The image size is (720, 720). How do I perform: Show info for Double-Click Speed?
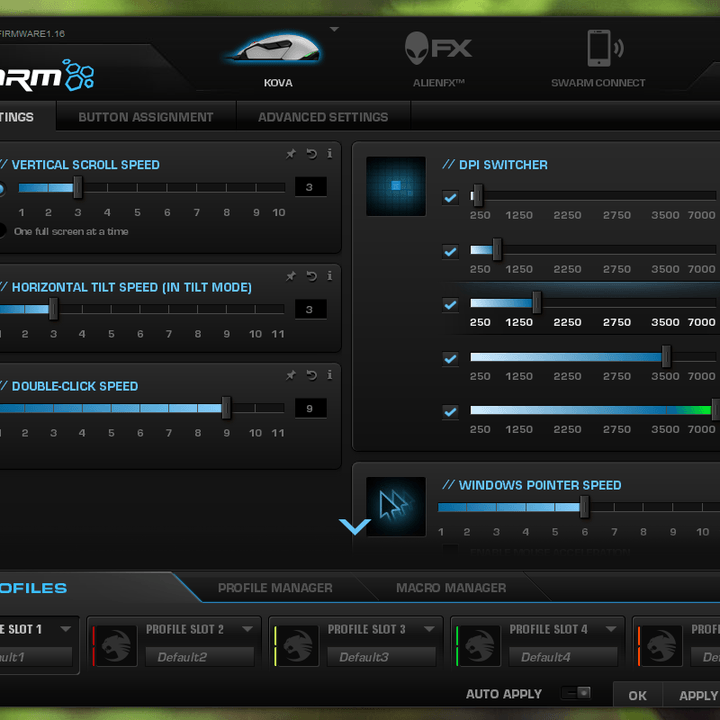click(330, 375)
